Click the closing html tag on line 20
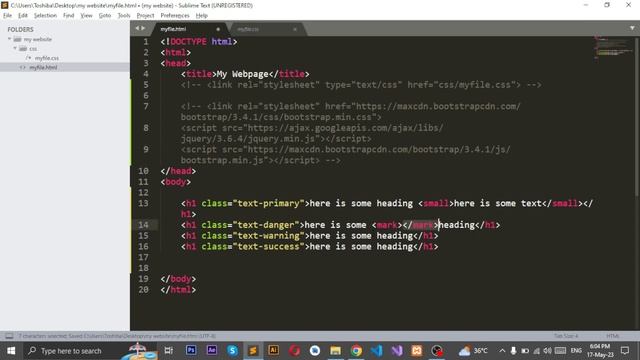Screen dimensions: 640x360 [178, 290]
